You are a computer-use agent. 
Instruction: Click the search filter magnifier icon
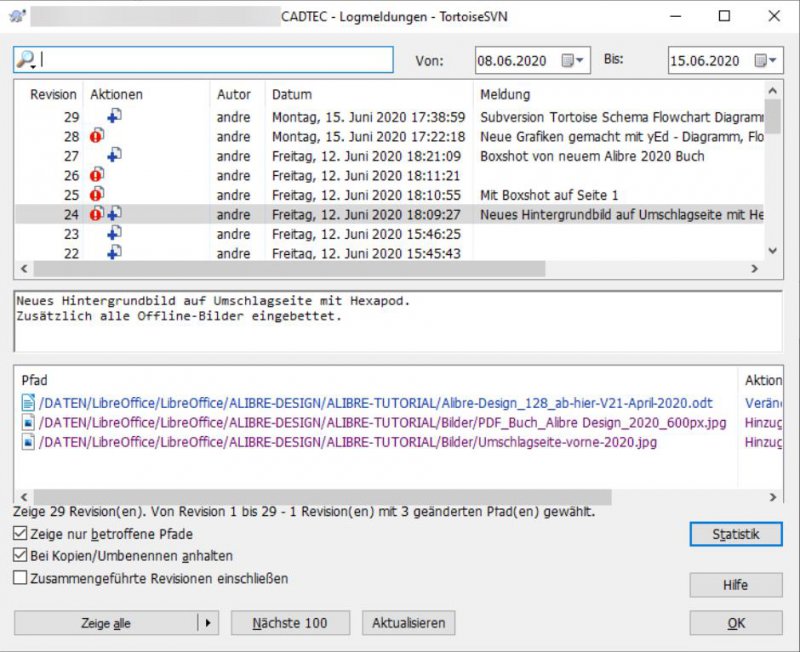pos(26,60)
